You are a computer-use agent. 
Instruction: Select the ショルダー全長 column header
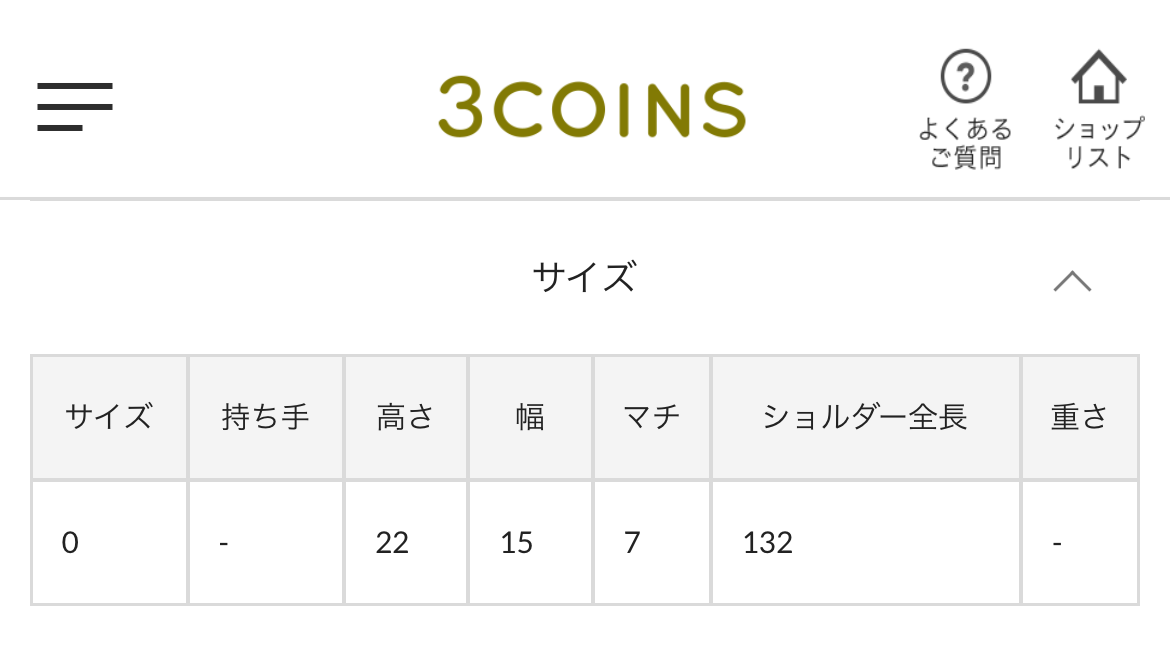tap(866, 417)
